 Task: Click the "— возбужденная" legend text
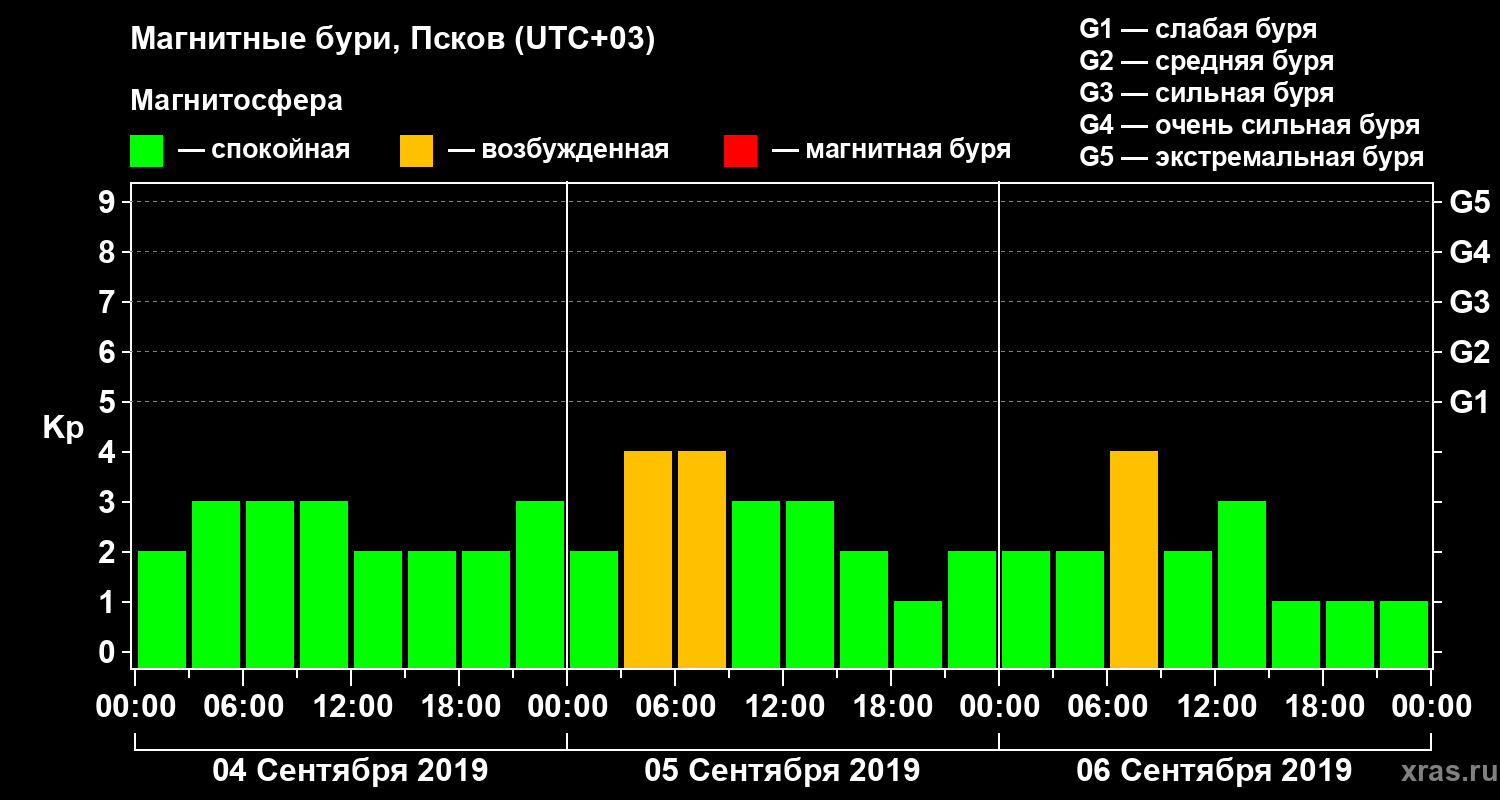point(558,150)
